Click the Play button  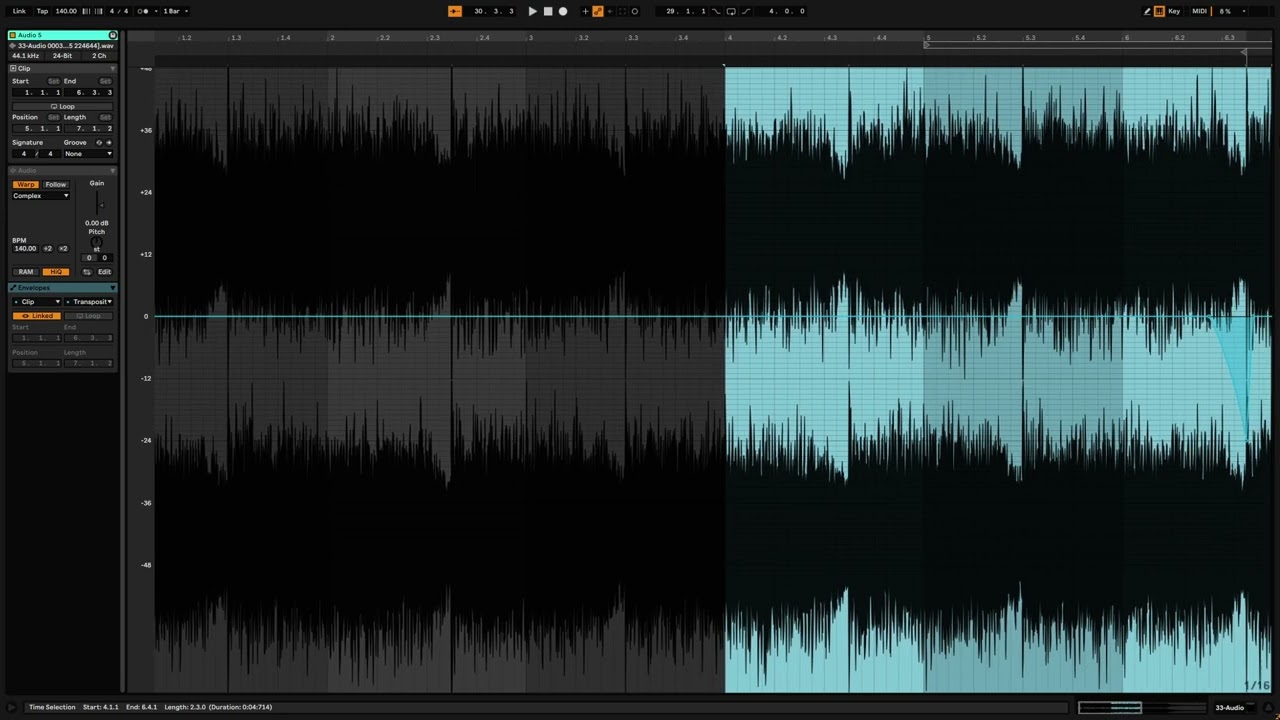(x=532, y=11)
